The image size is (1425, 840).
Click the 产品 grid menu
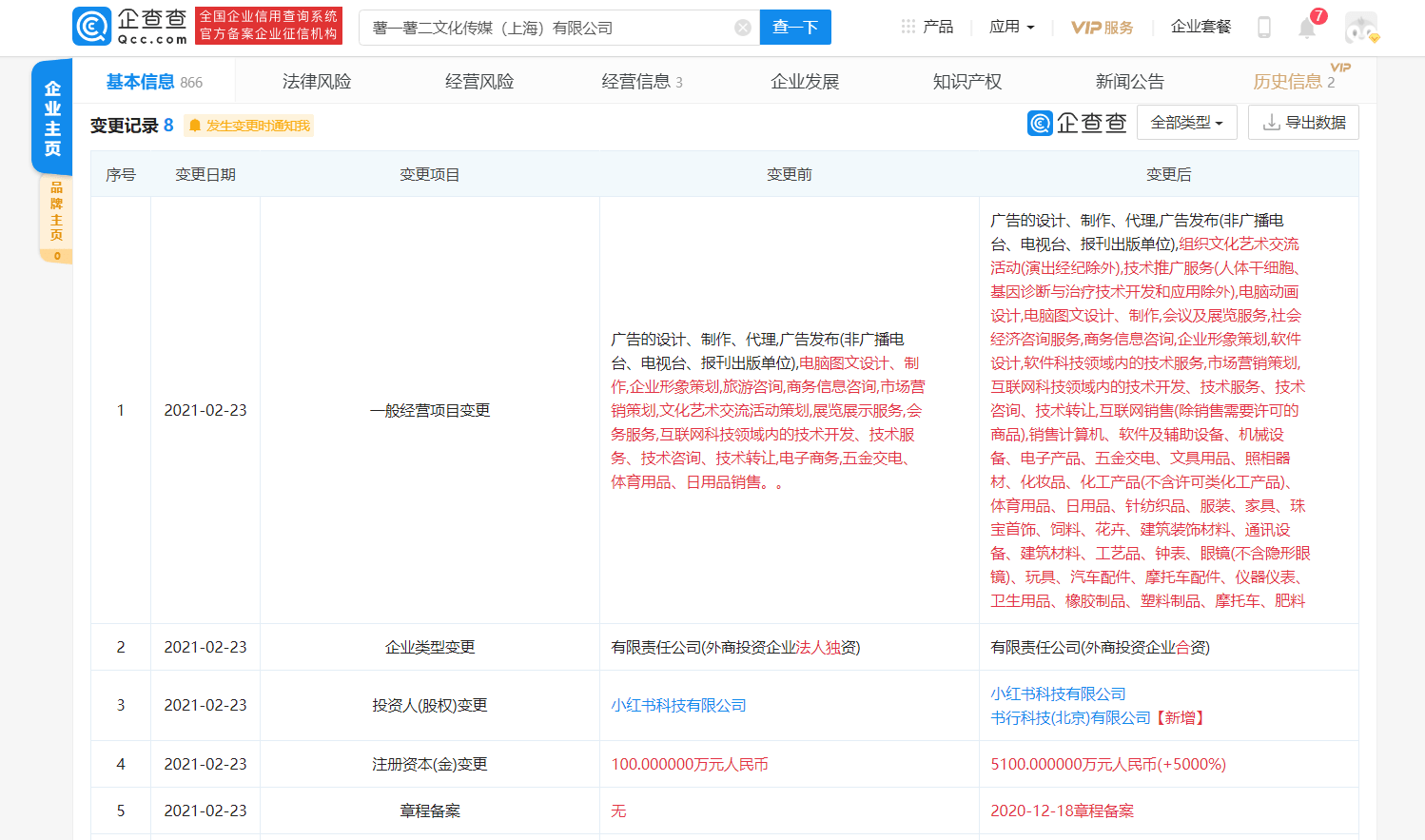pos(927,27)
